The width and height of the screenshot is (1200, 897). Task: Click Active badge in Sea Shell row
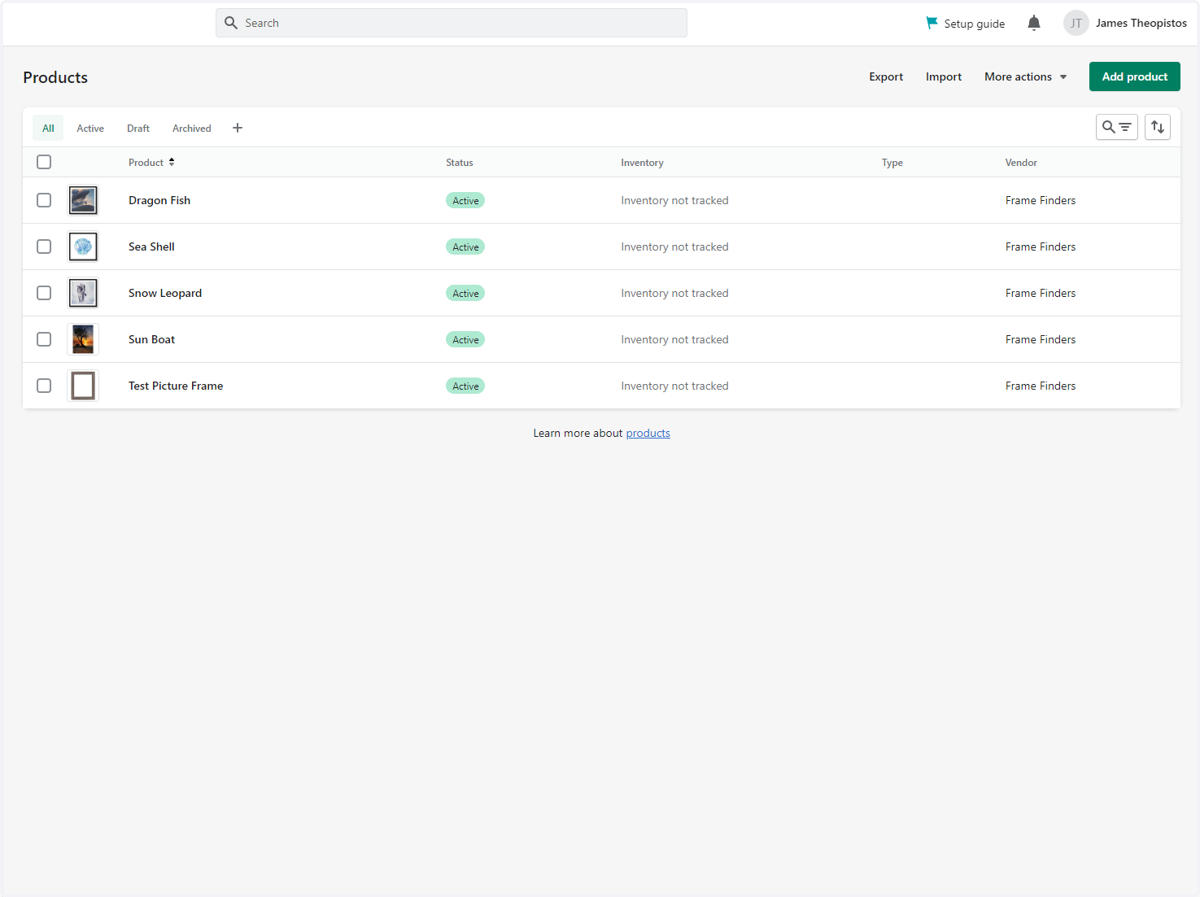[x=465, y=247]
